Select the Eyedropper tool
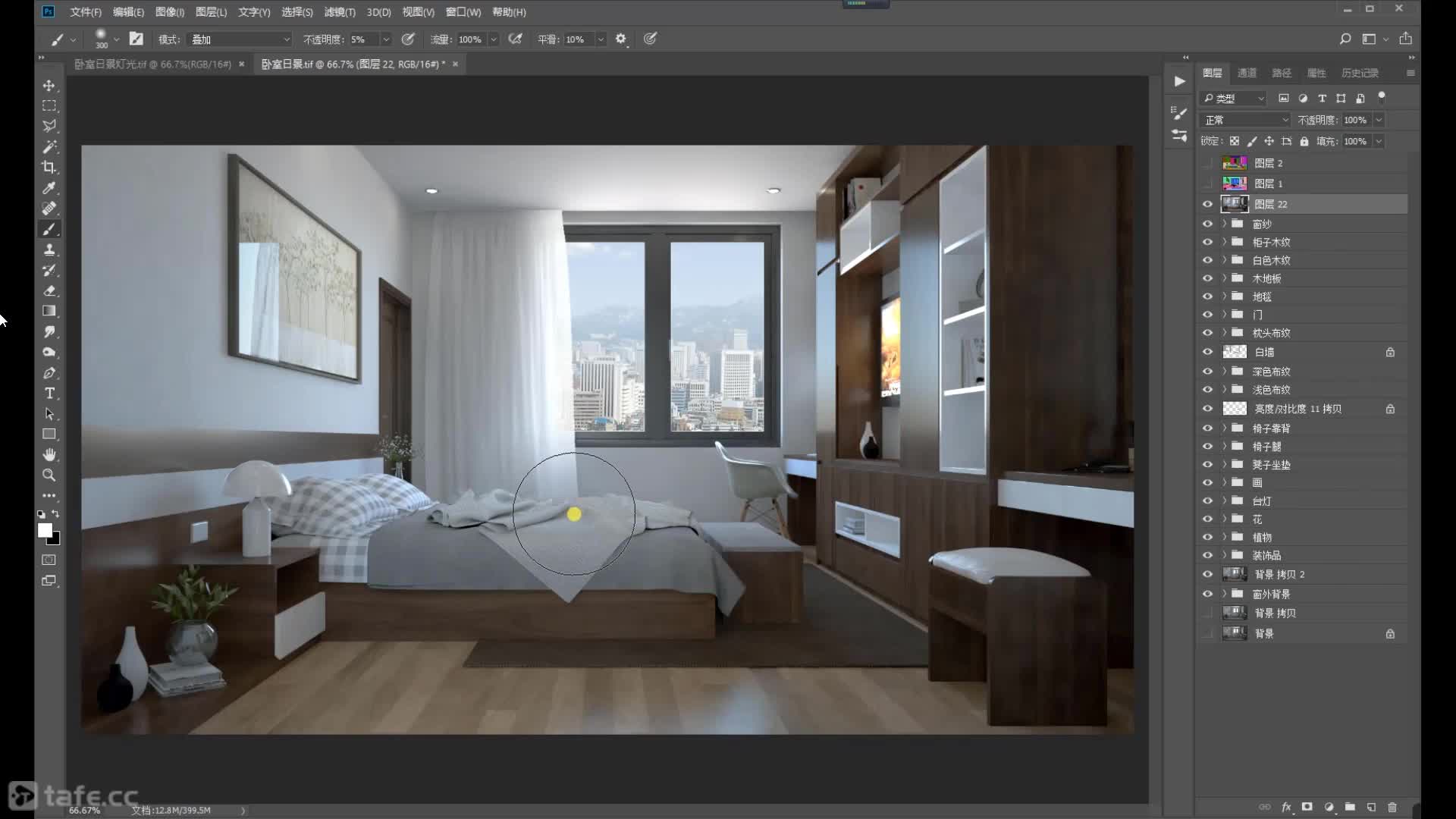The height and width of the screenshot is (819, 1456). coord(49,188)
